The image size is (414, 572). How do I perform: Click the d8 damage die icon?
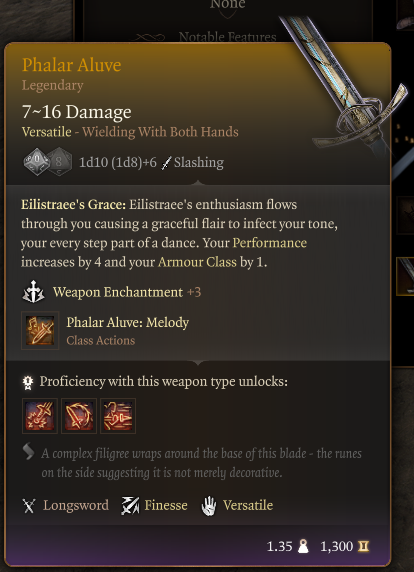click(60, 161)
